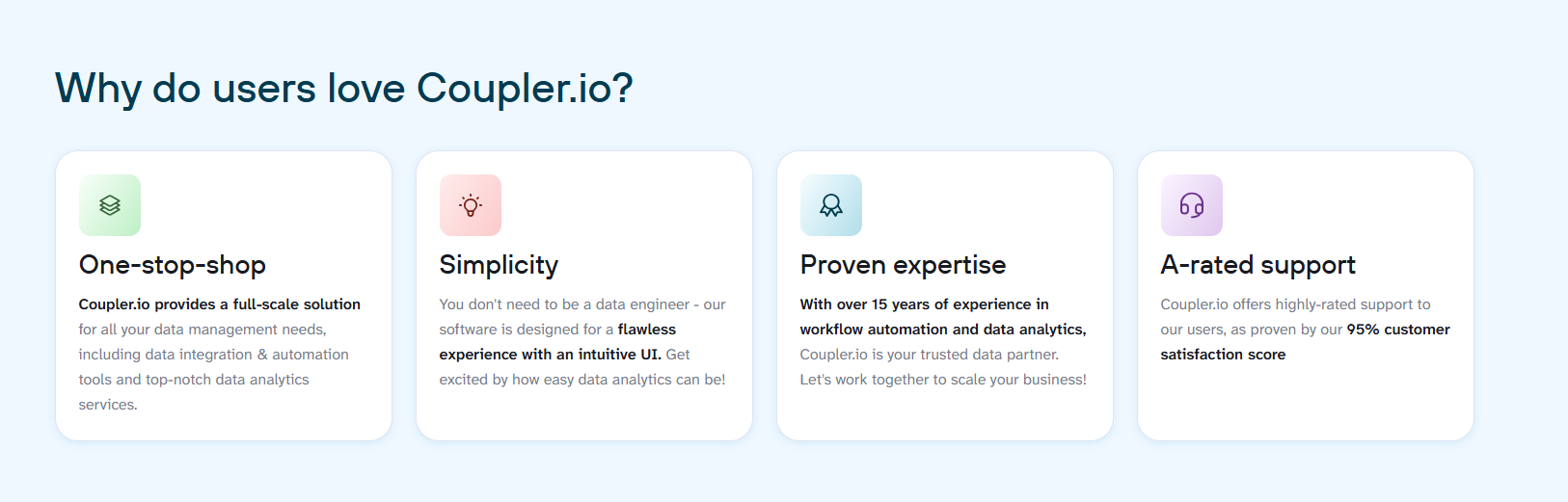1568x502 pixels.
Task: Select the "One-stop-shop" card title
Action: coord(173,265)
